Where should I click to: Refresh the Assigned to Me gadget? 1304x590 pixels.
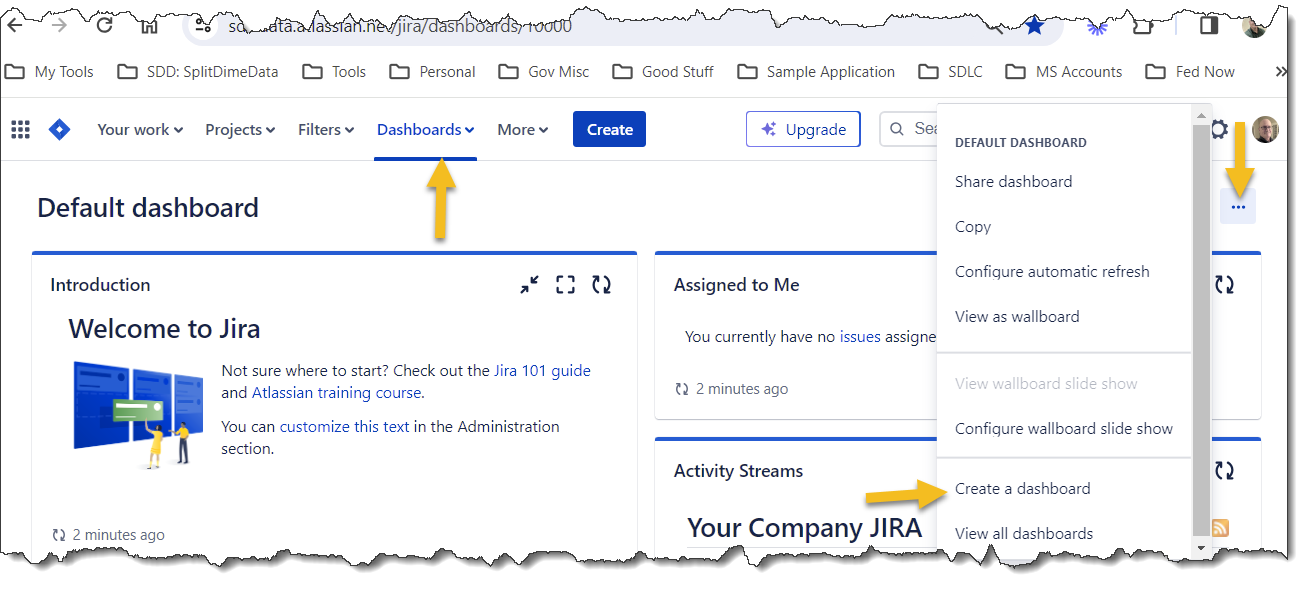(x=1225, y=285)
